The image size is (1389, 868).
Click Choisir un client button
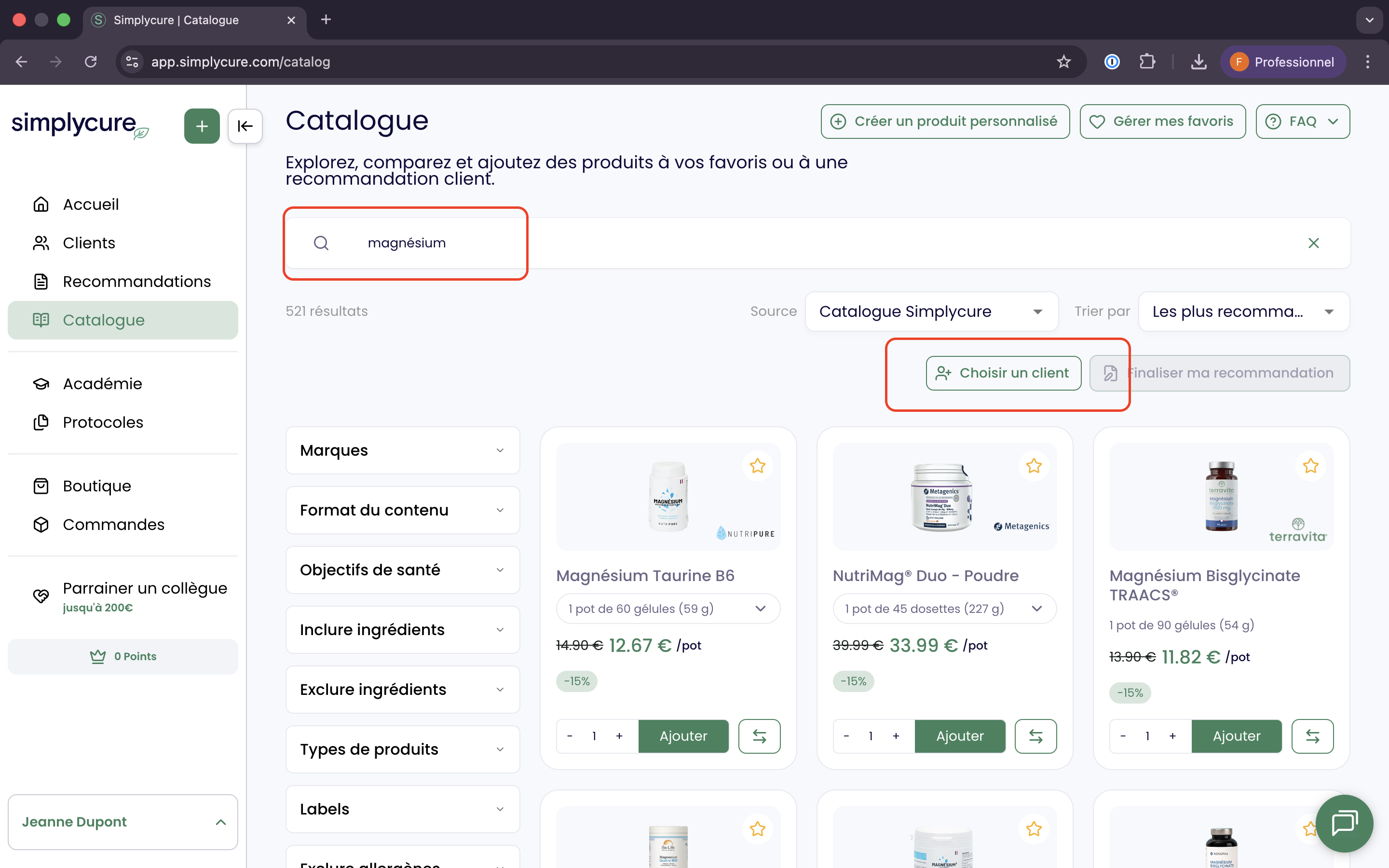pos(1003,373)
